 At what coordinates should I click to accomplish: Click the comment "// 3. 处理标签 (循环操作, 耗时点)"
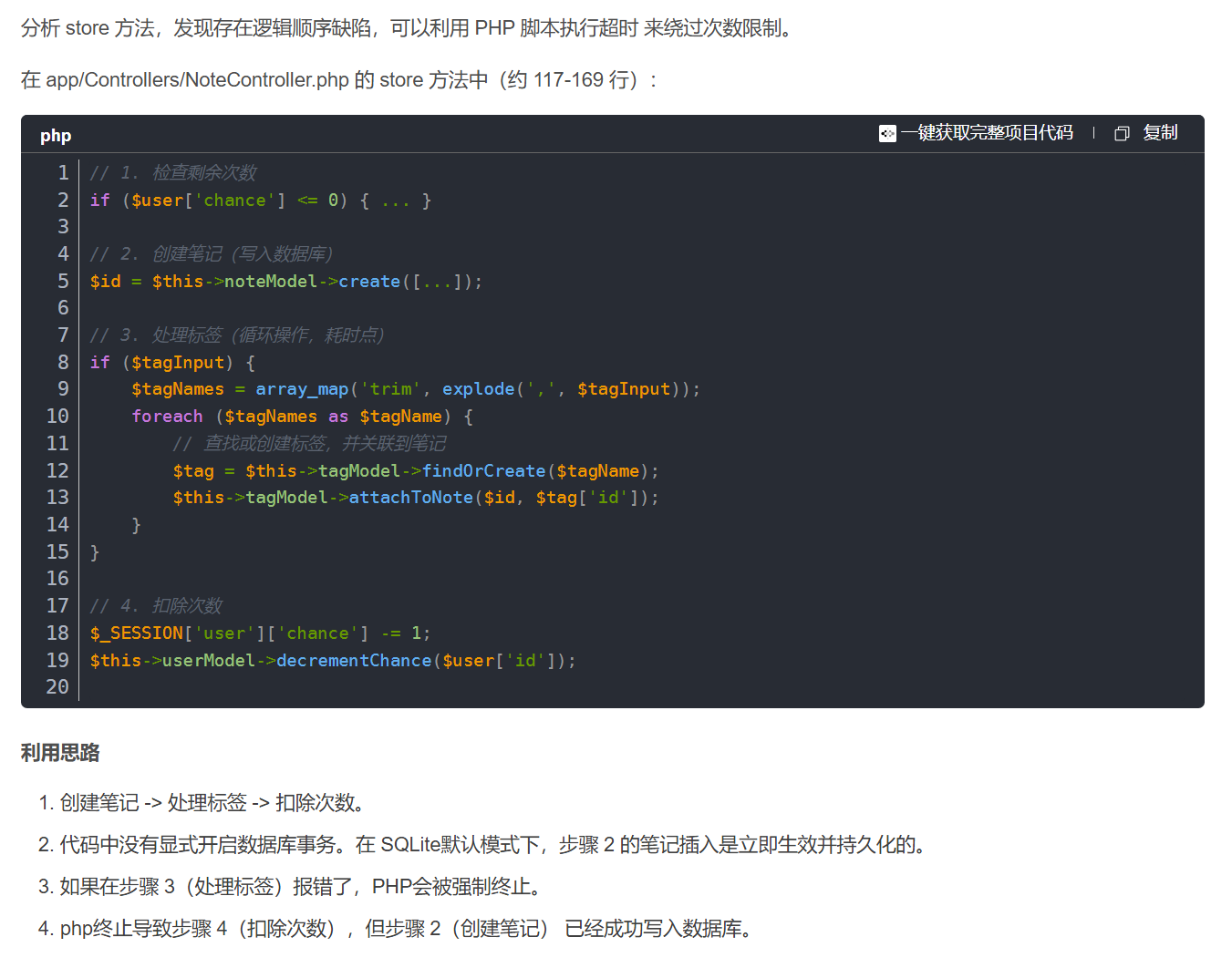[237, 335]
